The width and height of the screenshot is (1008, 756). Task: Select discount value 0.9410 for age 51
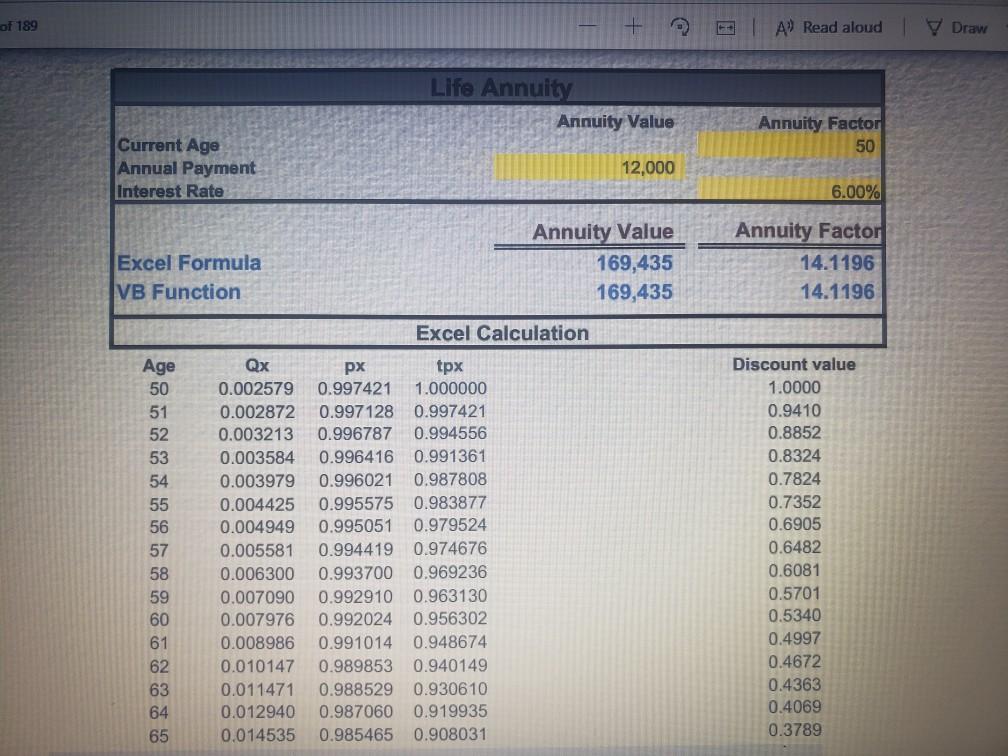pos(795,410)
